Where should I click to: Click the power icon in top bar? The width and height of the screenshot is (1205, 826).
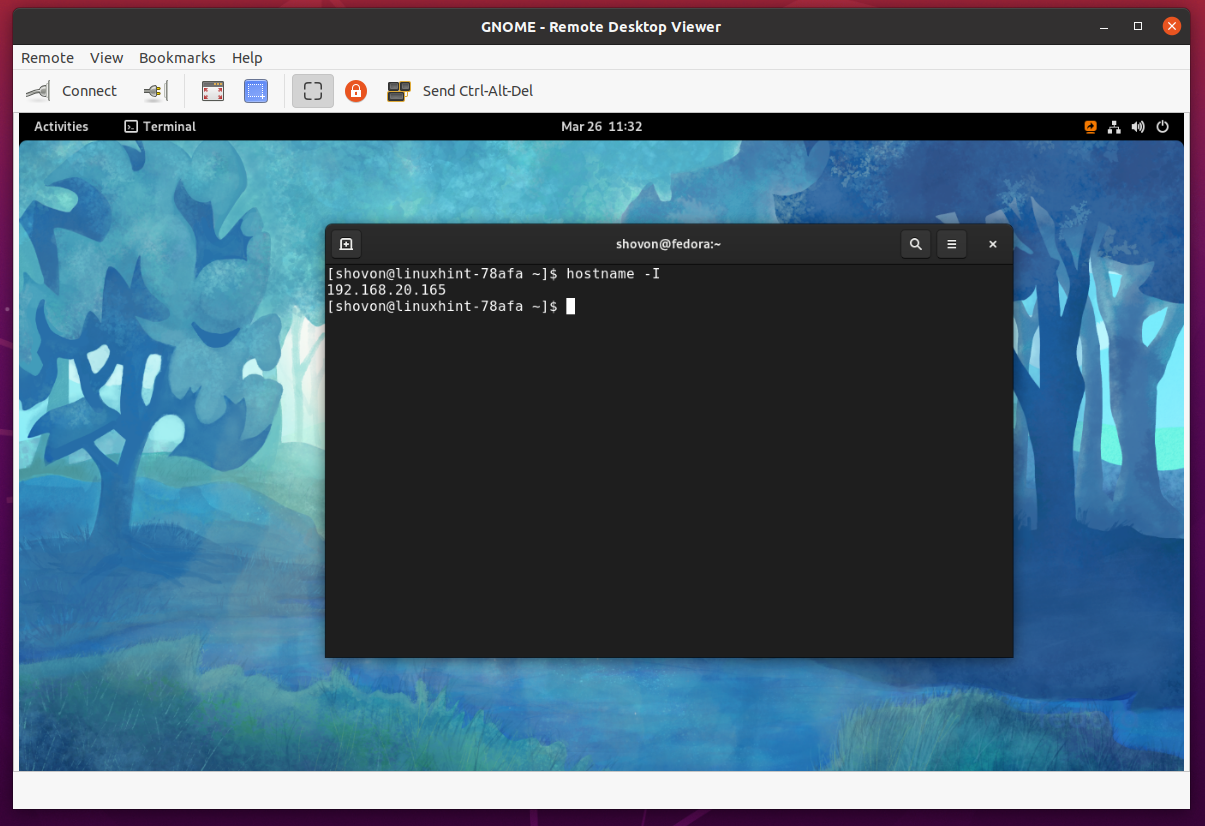click(1162, 127)
